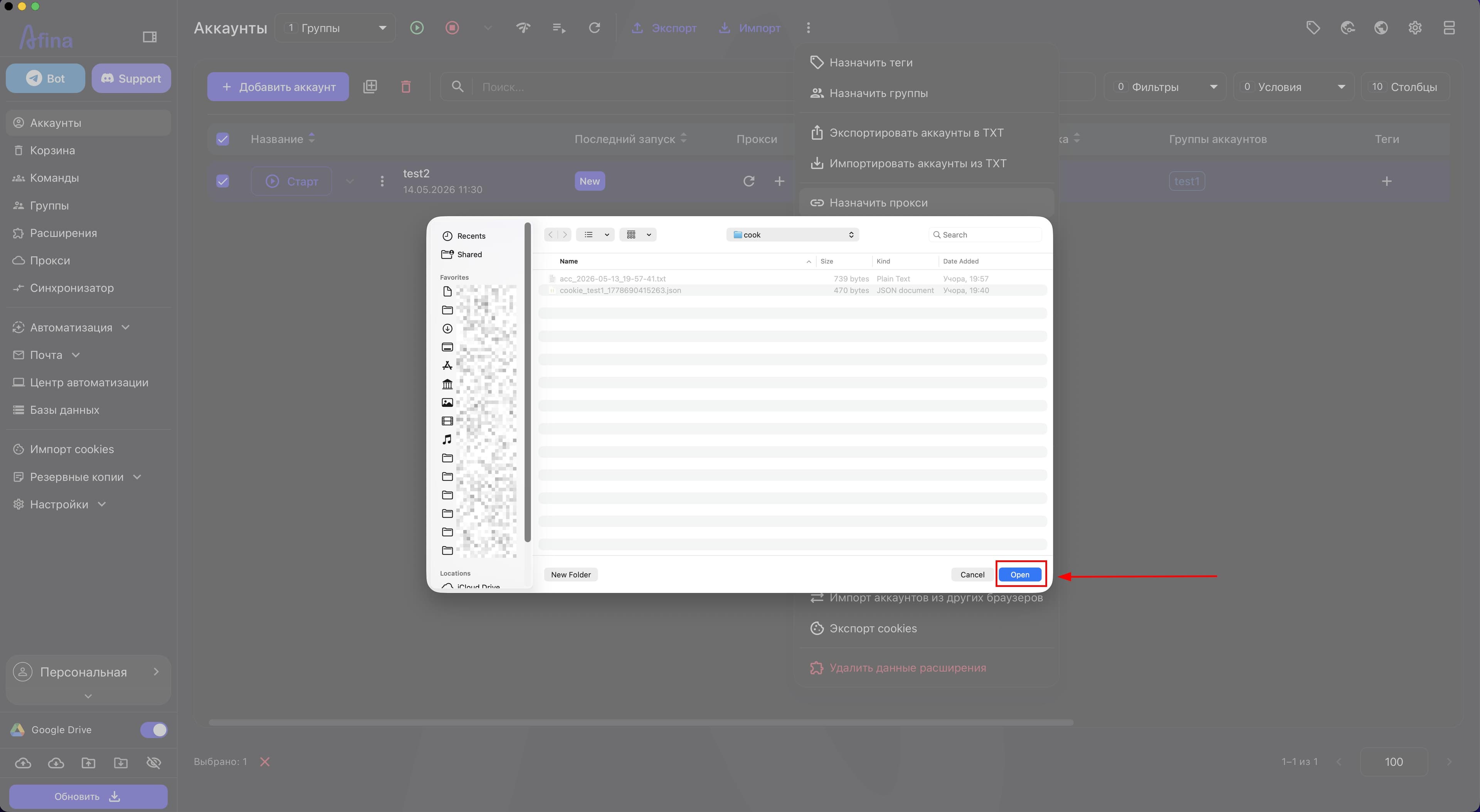Click the duplicate accounts icon
This screenshot has height=812, width=1480.
pos(370,87)
